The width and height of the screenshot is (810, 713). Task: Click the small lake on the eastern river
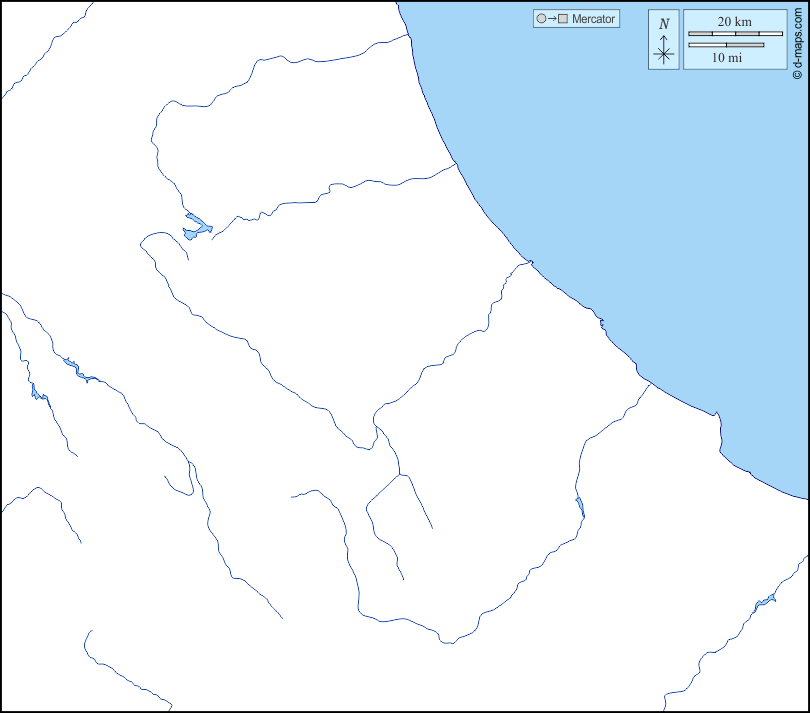coord(580,508)
